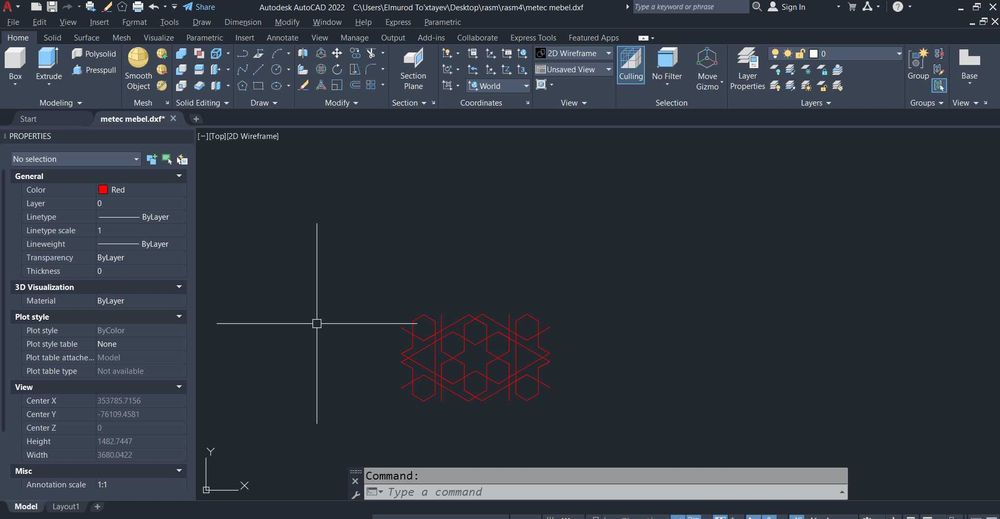This screenshot has width=1000, height=519.
Task: Switch to the Visualize ribbon tab
Action: pos(158,38)
